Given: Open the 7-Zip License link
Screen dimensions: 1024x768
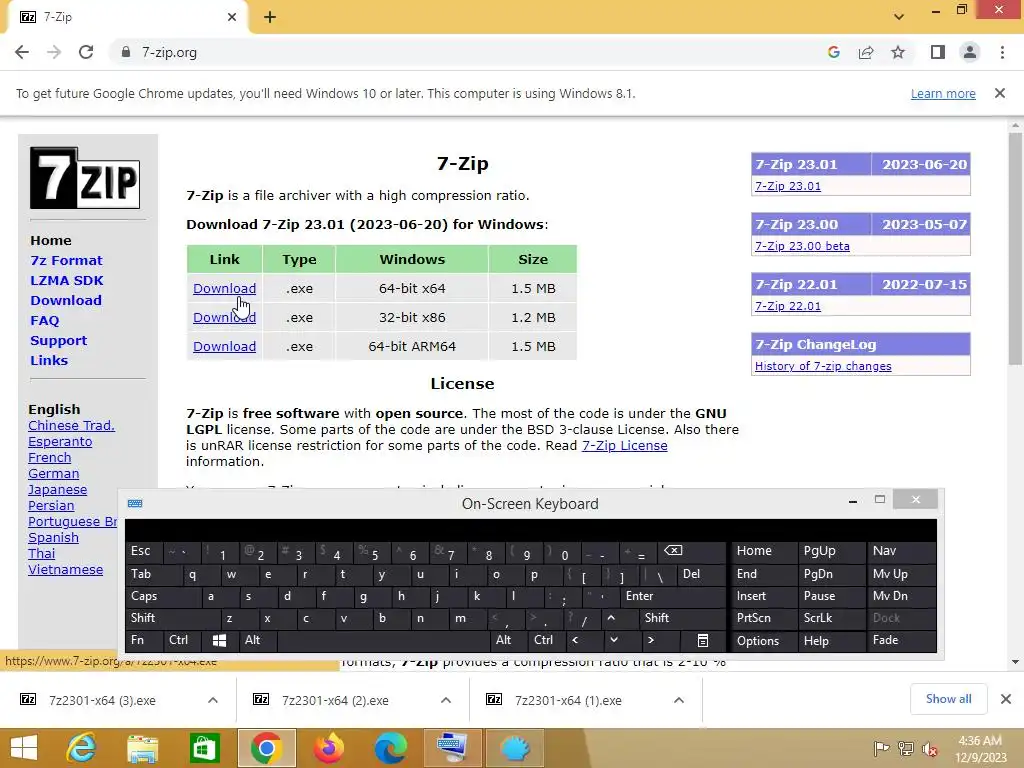Looking at the screenshot, I should point(624,445).
